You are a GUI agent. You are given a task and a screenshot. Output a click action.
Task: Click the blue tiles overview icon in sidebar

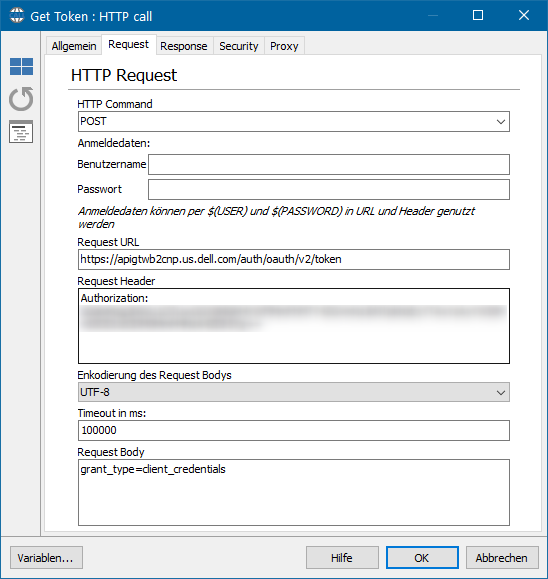21,66
